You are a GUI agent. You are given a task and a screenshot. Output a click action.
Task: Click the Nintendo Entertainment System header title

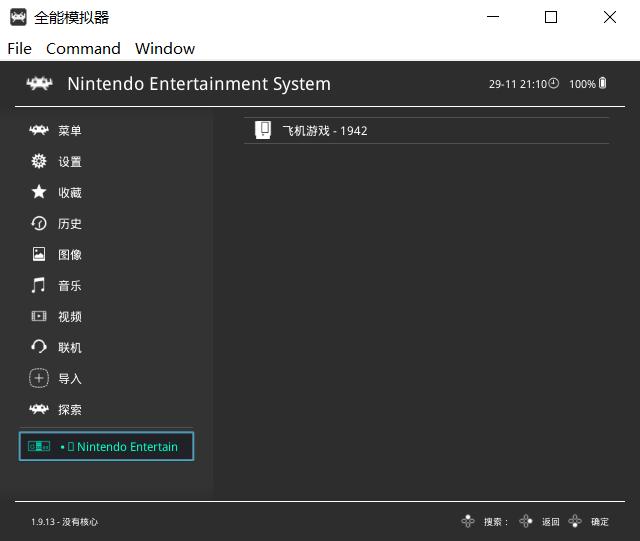click(199, 84)
